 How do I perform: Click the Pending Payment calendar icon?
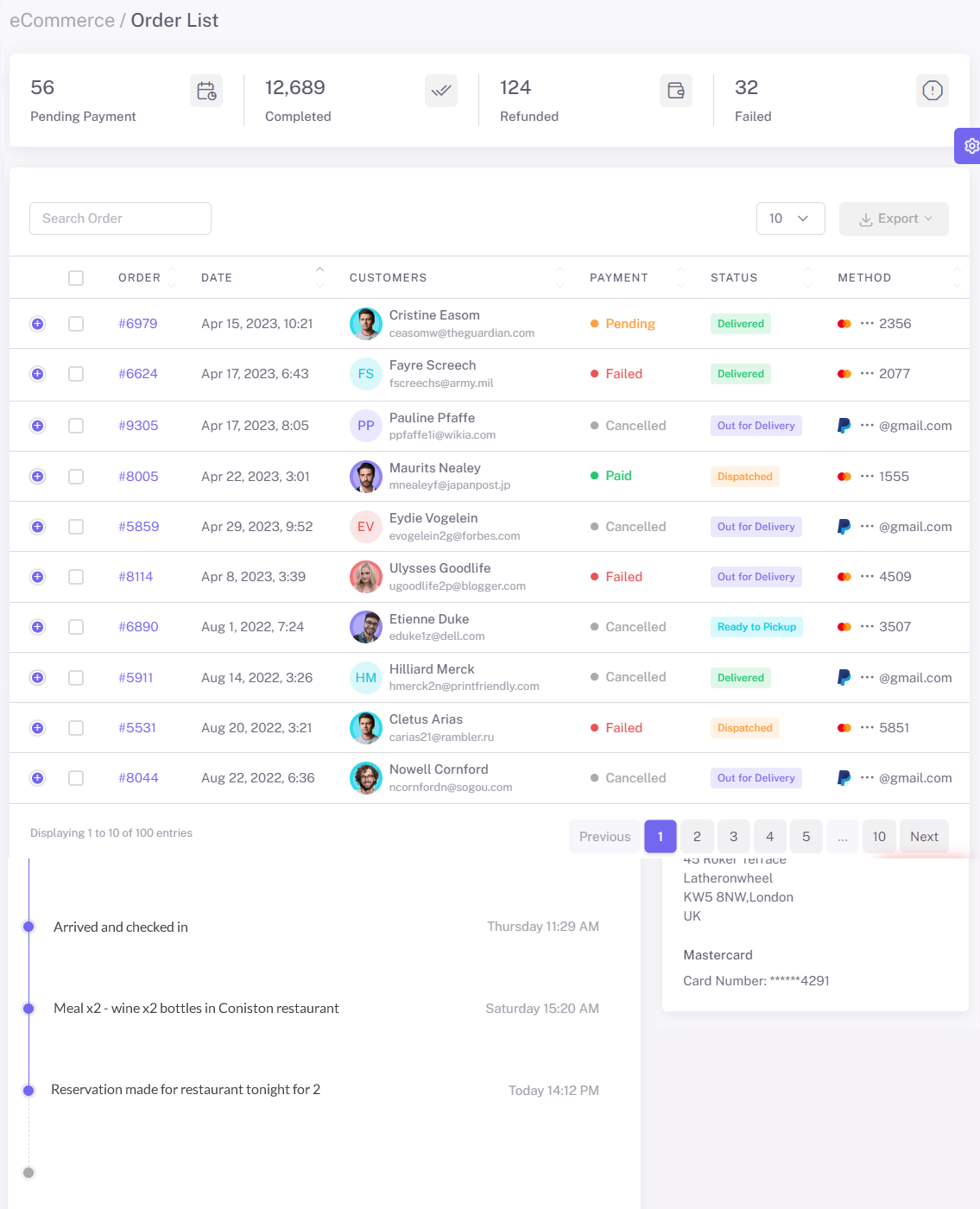tap(206, 91)
